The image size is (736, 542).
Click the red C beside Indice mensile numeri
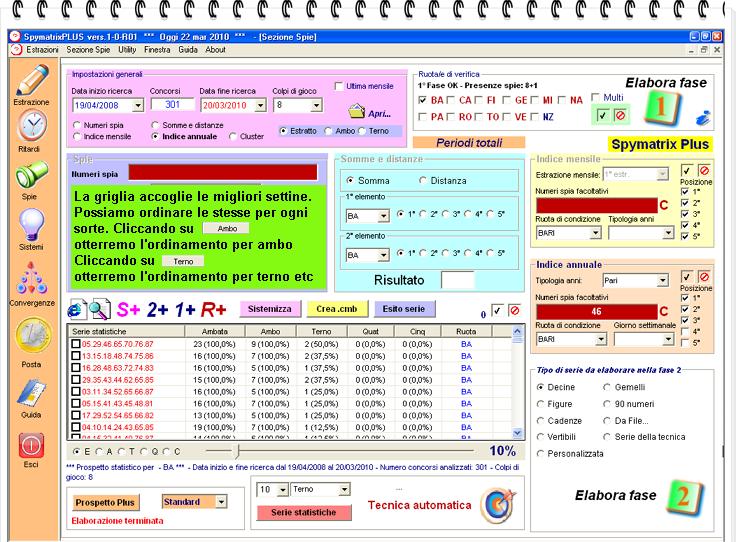pos(663,206)
